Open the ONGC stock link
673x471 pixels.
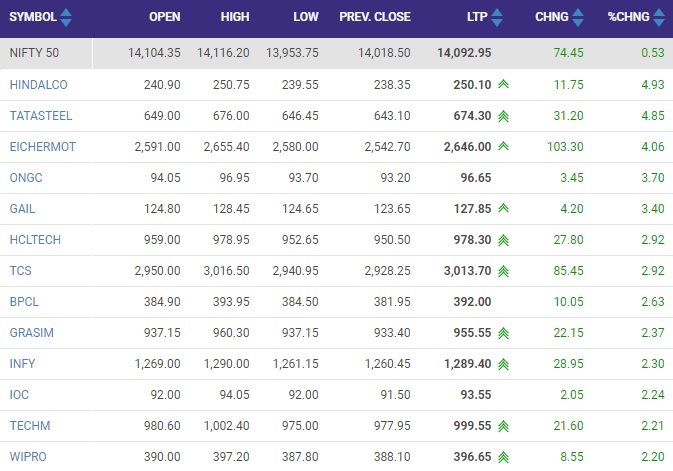click(26, 177)
